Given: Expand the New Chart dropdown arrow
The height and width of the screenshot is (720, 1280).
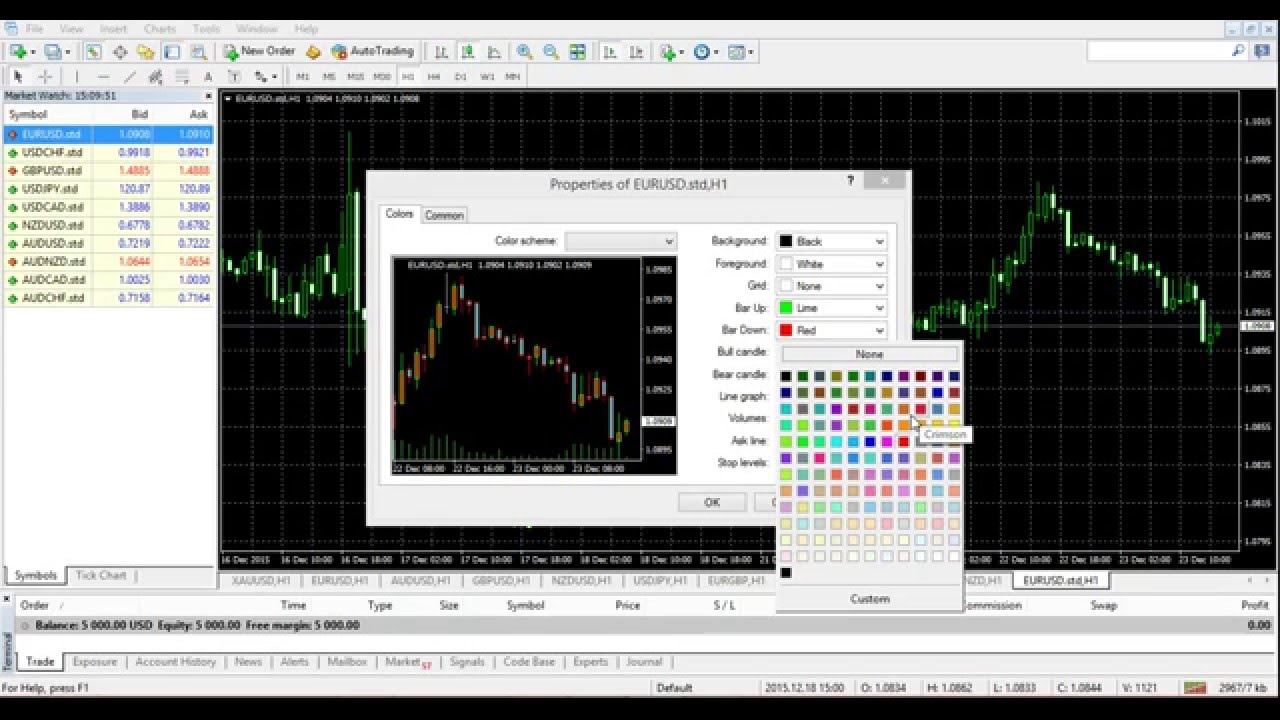Looking at the screenshot, I should tap(33, 52).
